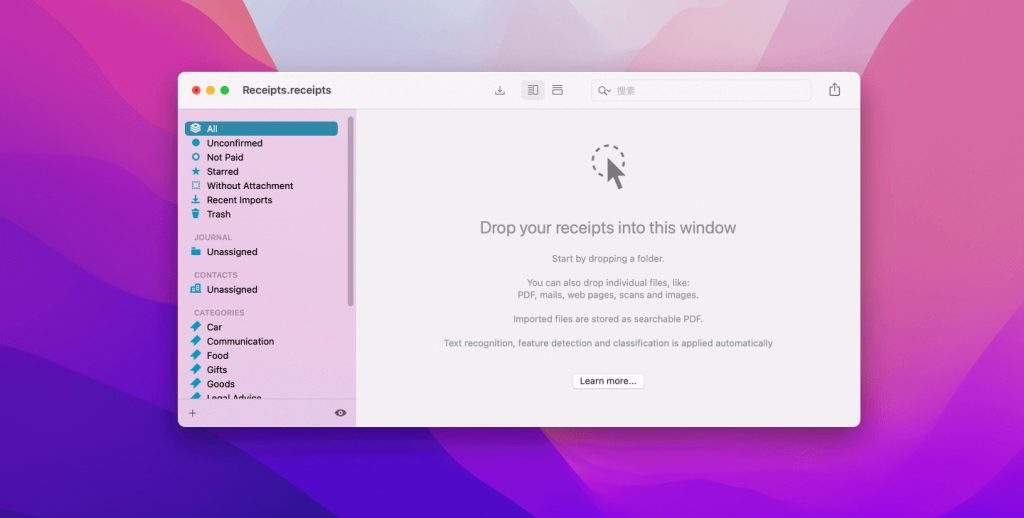Toggle the eye visibility icon in sidebar
Screen dimensions: 1024x518
[340, 413]
